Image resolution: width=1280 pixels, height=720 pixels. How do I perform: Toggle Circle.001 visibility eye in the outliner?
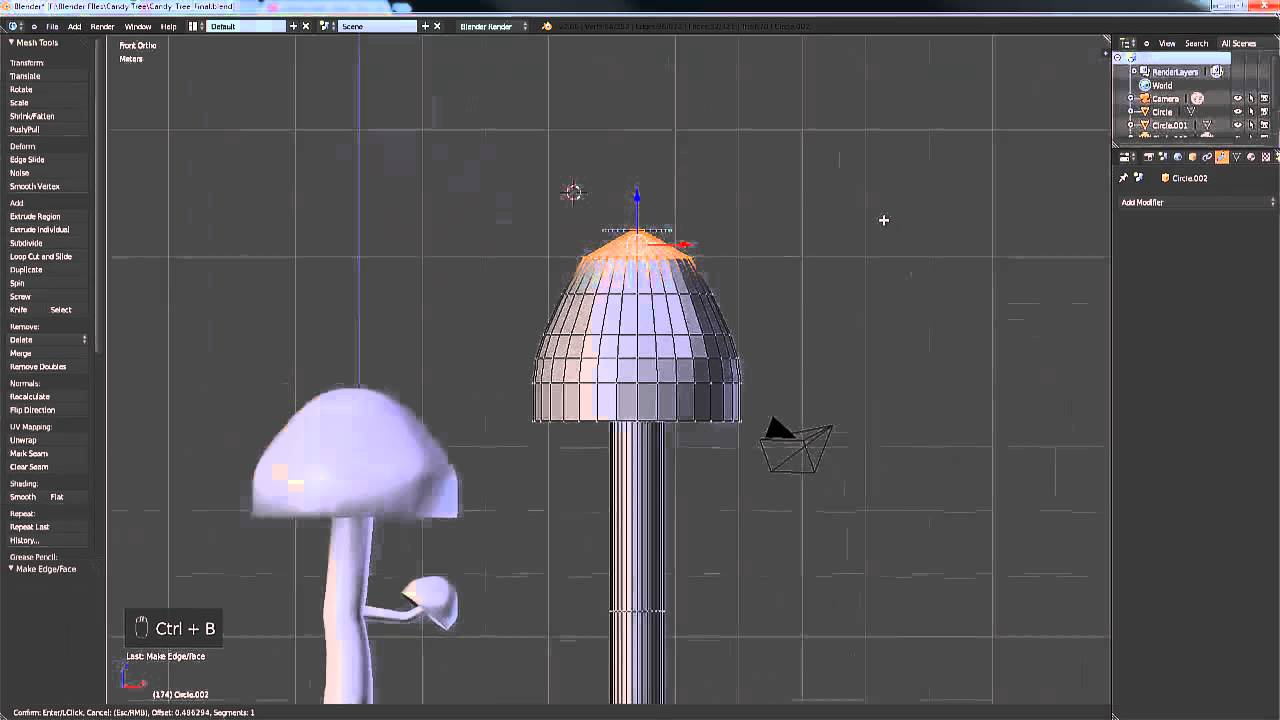click(x=1237, y=125)
